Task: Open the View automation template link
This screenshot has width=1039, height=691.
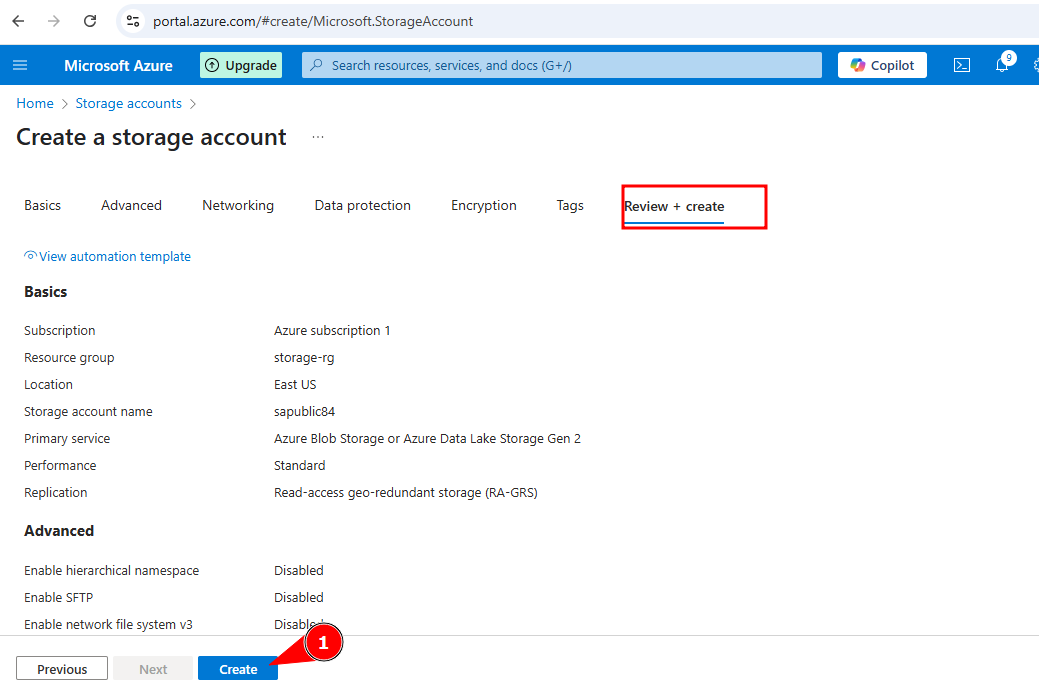Action: tap(107, 256)
